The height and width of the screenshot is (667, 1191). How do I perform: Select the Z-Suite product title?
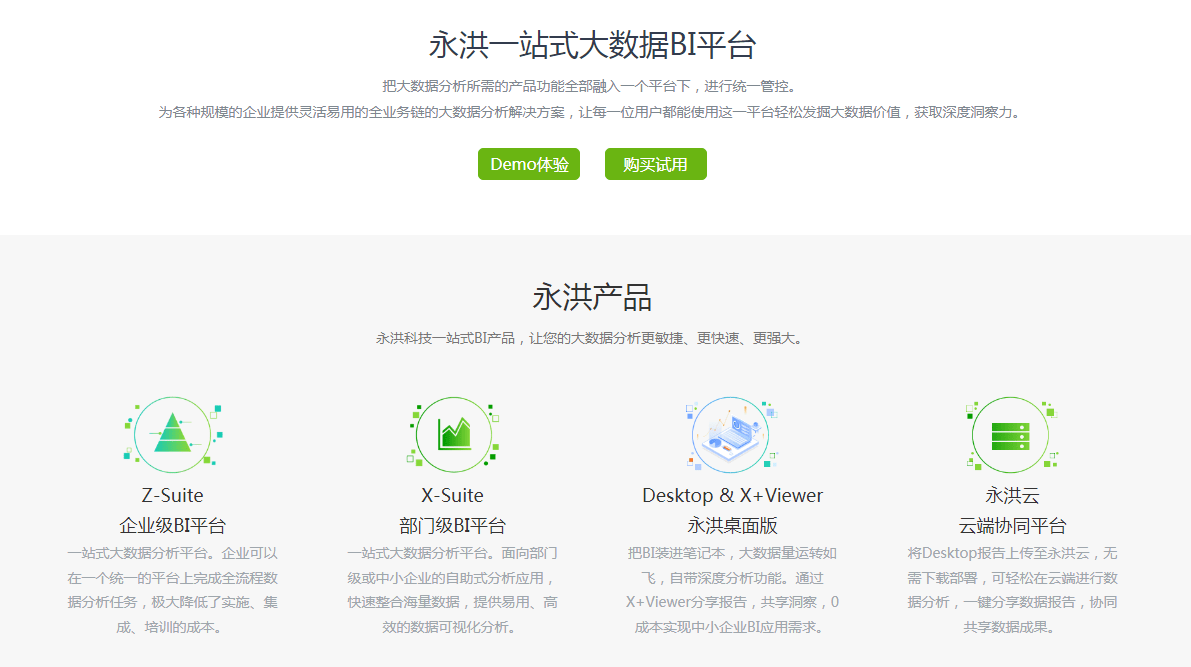click(x=172, y=495)
